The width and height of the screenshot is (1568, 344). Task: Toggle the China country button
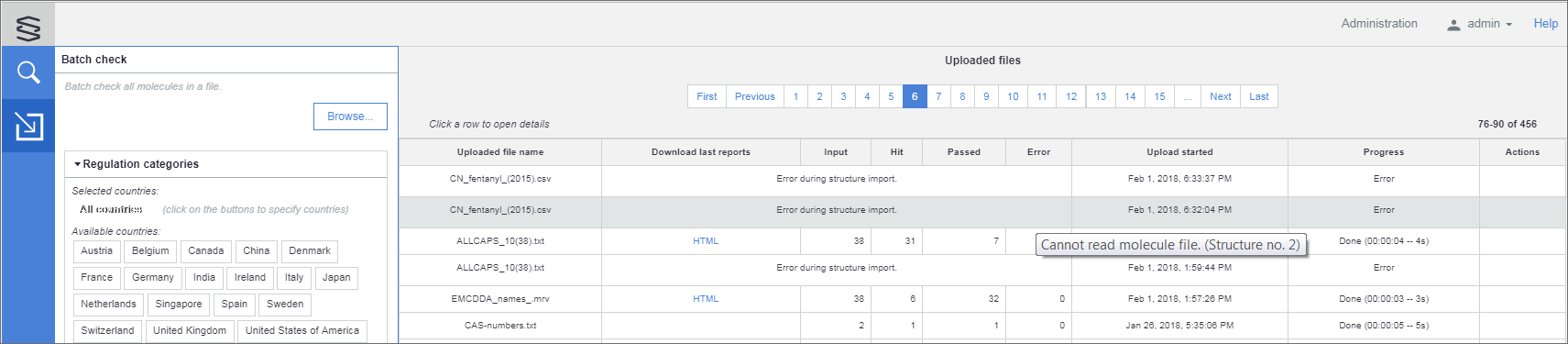click(x=257, y=251)
